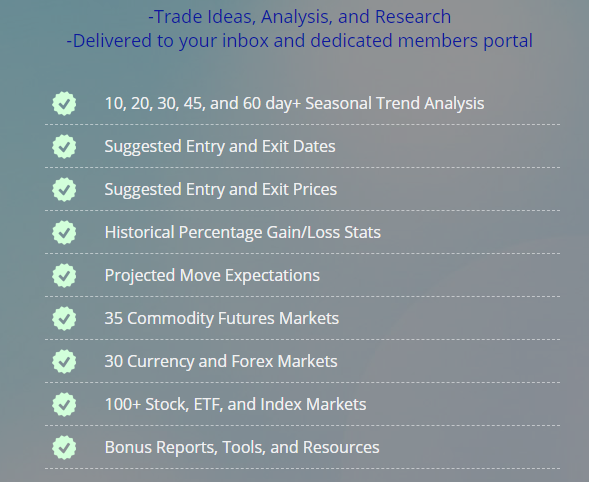Click the '10, 20, 30, 45, and 60 day+' text

point(203,103)
